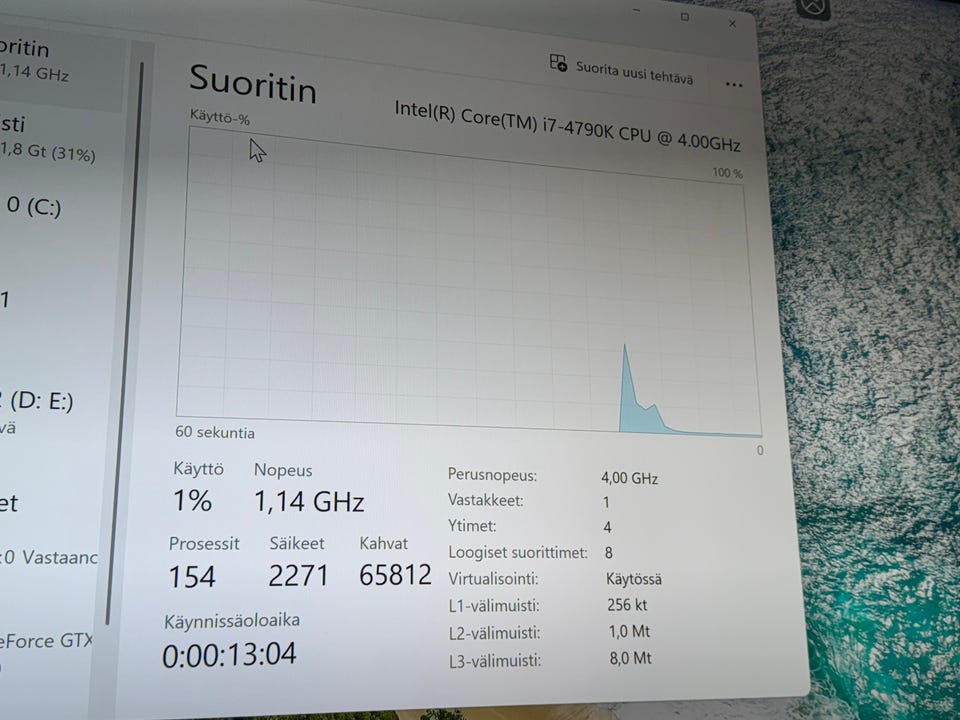Click the Ytimet value 4

tap(607, 527)
